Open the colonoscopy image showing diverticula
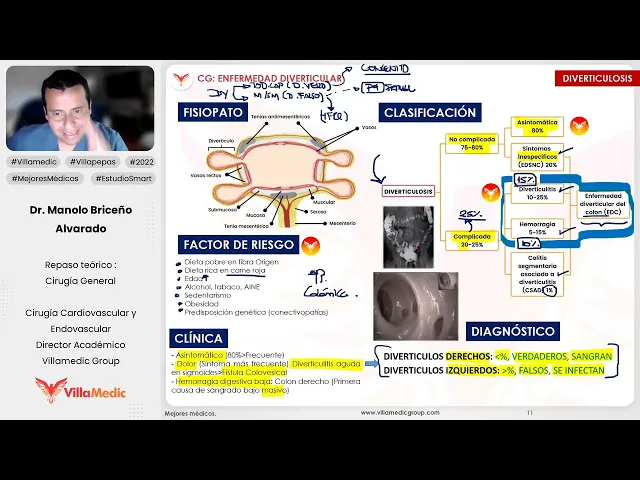This screenshot has width=640, height=480. pos(416,306)
